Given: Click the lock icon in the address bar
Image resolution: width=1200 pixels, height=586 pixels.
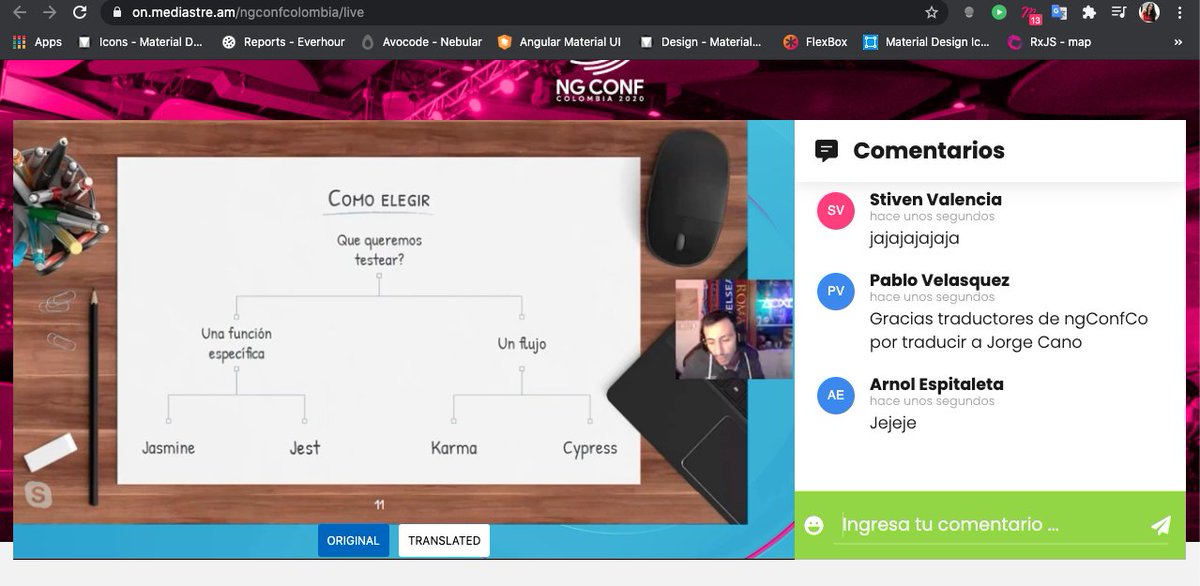Looking at the screenshot, I should pyautogui.click(x=117, y=13).
